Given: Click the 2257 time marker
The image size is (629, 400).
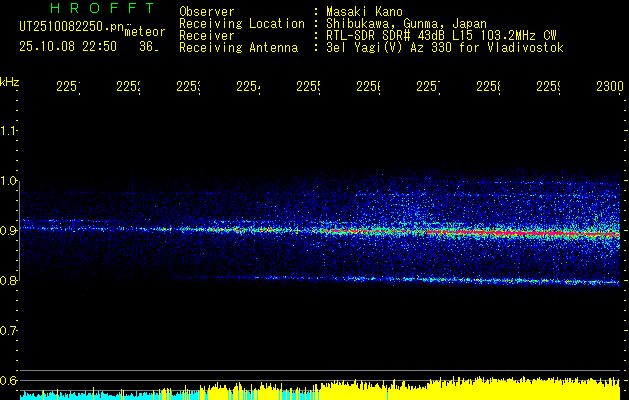Looking at the screenshot, I should coord(428,86).
